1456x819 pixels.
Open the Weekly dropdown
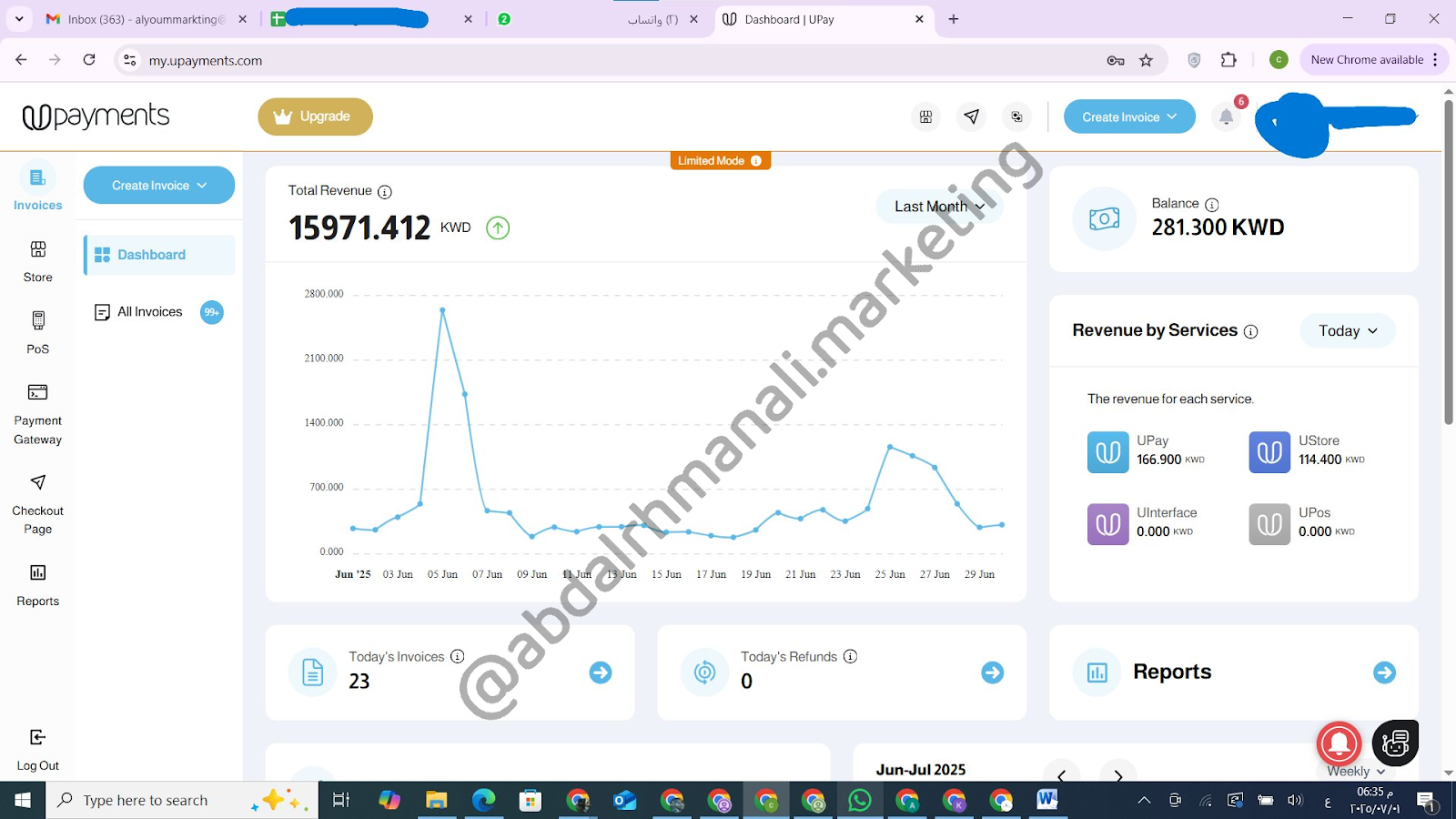click(1355, 771)
